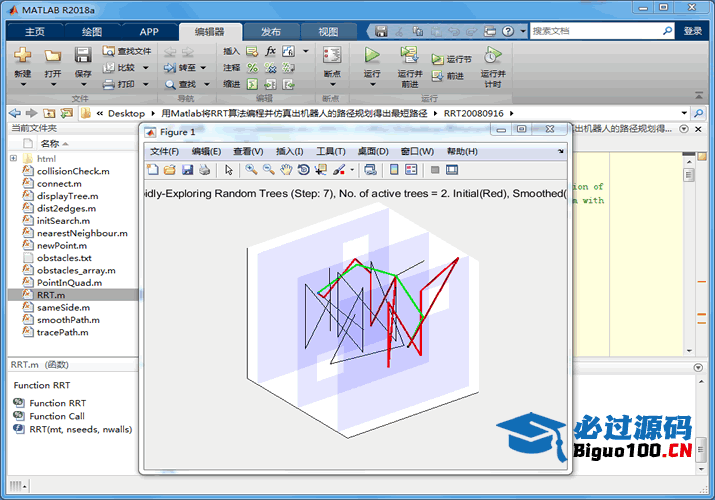The width and height of the screenshot is (715, 500).
Task: Click Figure 1 open file icon
Action: pyautogui.click(x=170, y=170)
